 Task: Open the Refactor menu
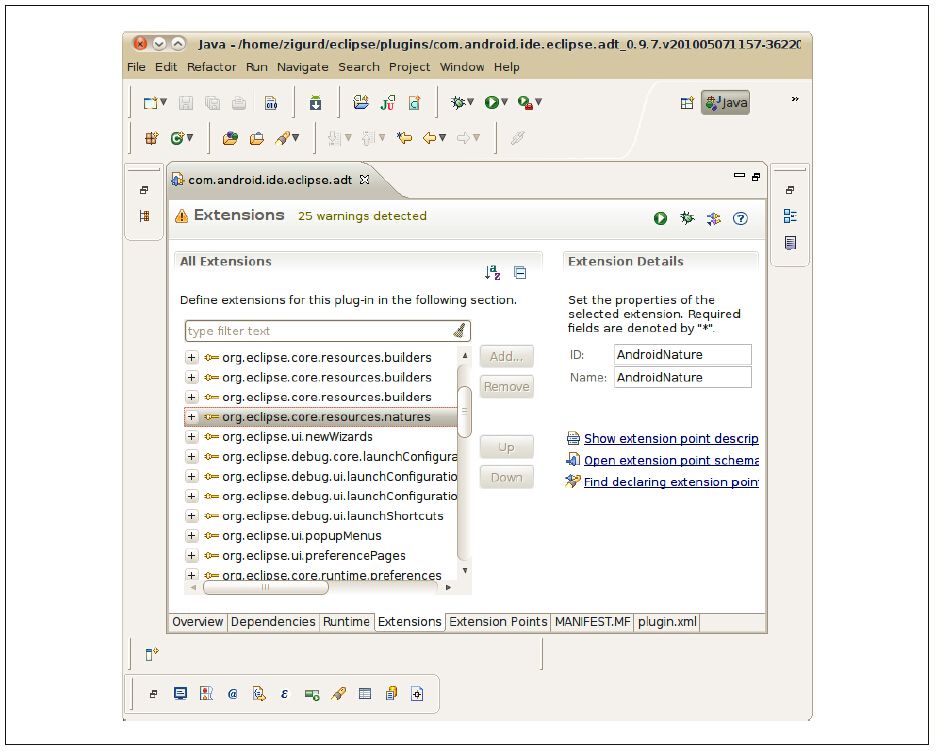[x=211, y=67]
